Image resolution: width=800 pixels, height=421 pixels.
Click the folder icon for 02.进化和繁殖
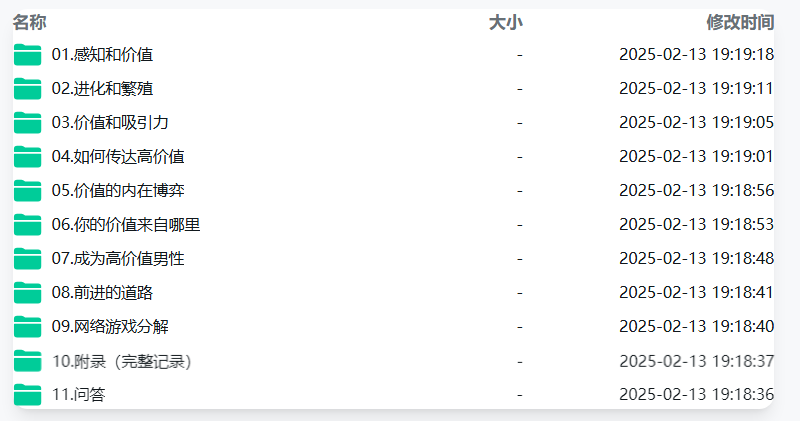point(28,89)
